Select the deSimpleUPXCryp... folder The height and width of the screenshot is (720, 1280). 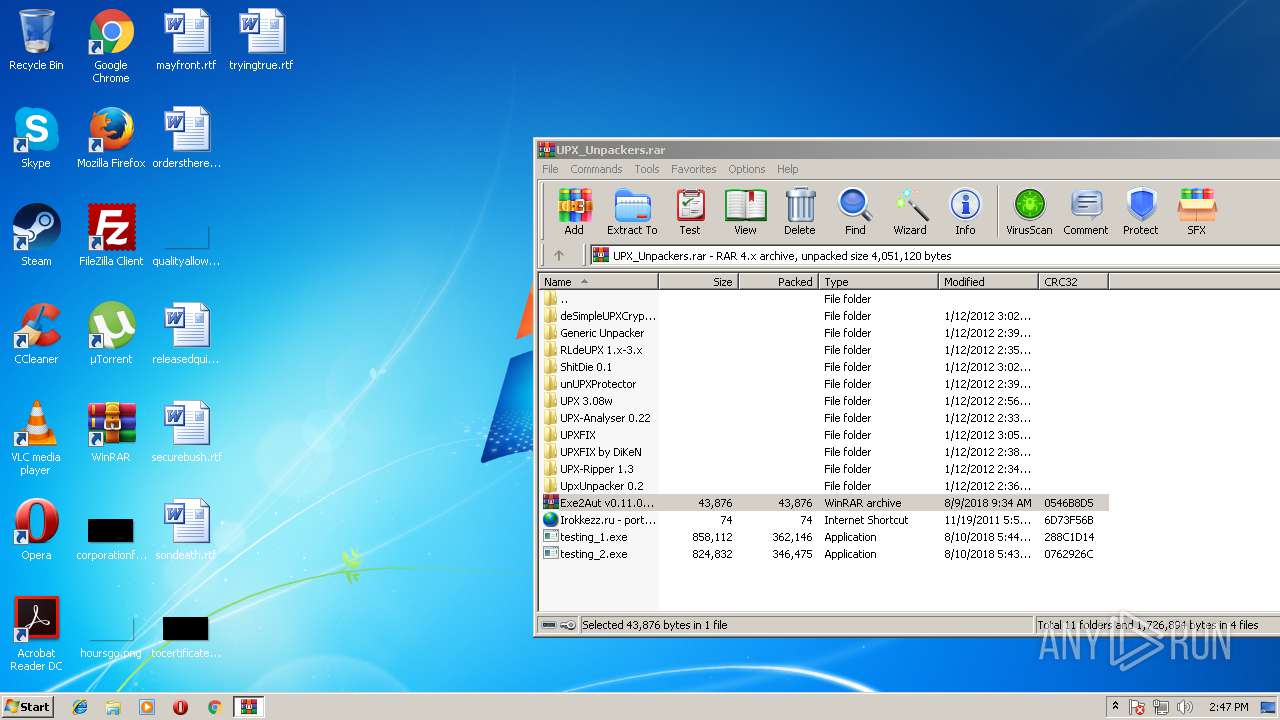823,316
